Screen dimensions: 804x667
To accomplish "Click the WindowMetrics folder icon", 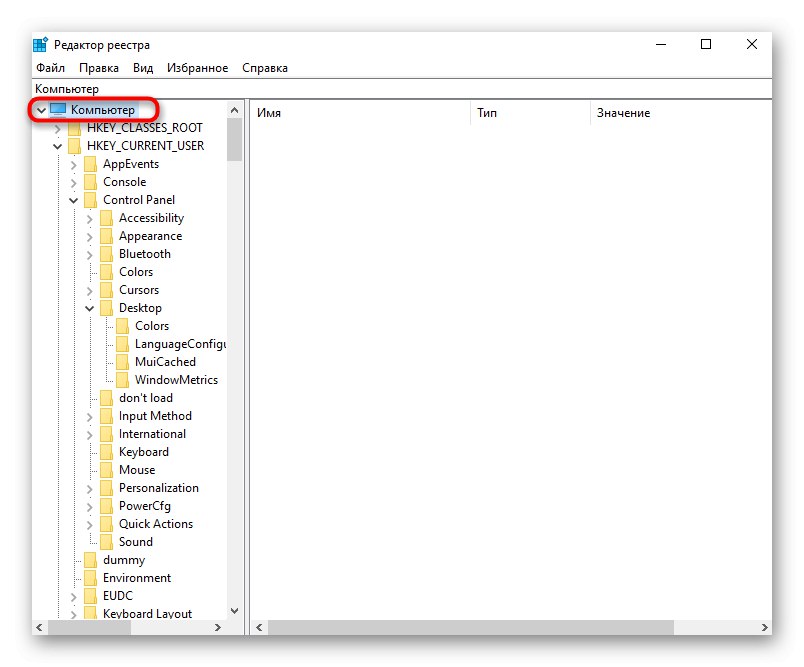I will [x=123, y=380].
